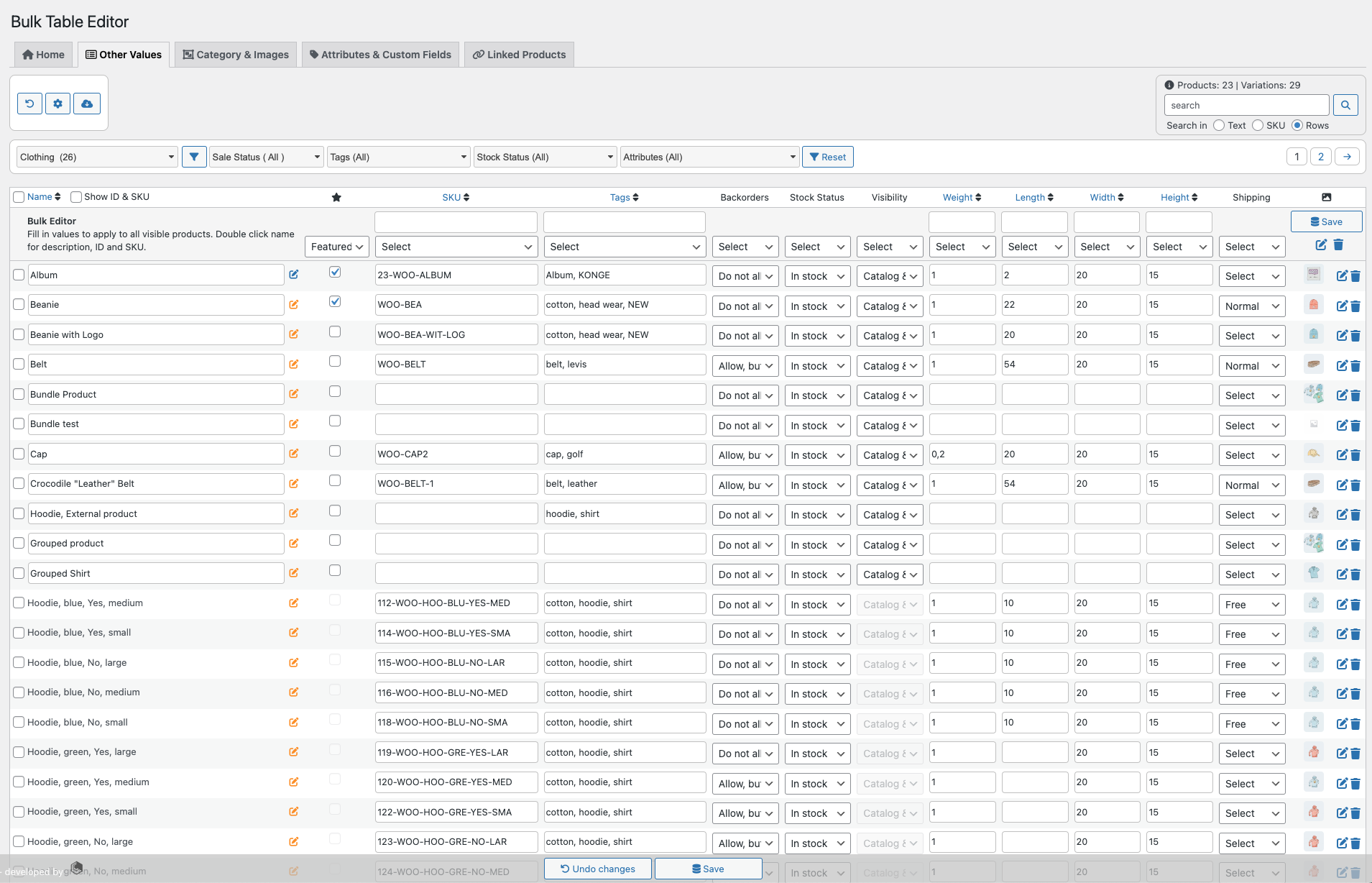Viewport: 1372px width, 883px height.
Task: Select the SKU search radio button
Action: pos(1259,125)
